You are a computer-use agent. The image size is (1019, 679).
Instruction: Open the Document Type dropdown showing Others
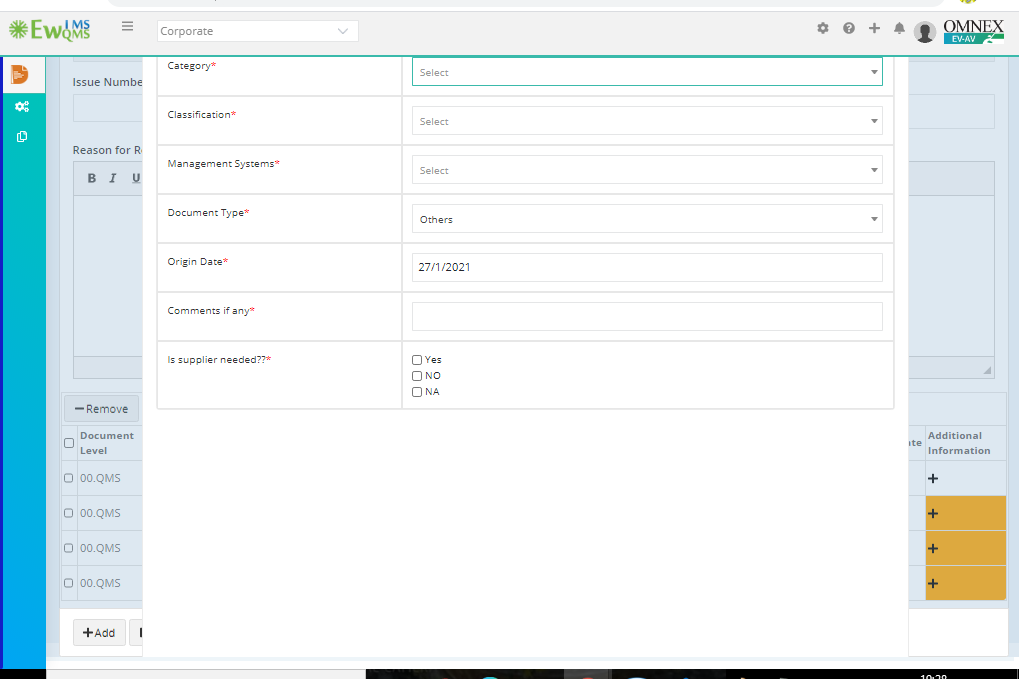pos(647,219)
